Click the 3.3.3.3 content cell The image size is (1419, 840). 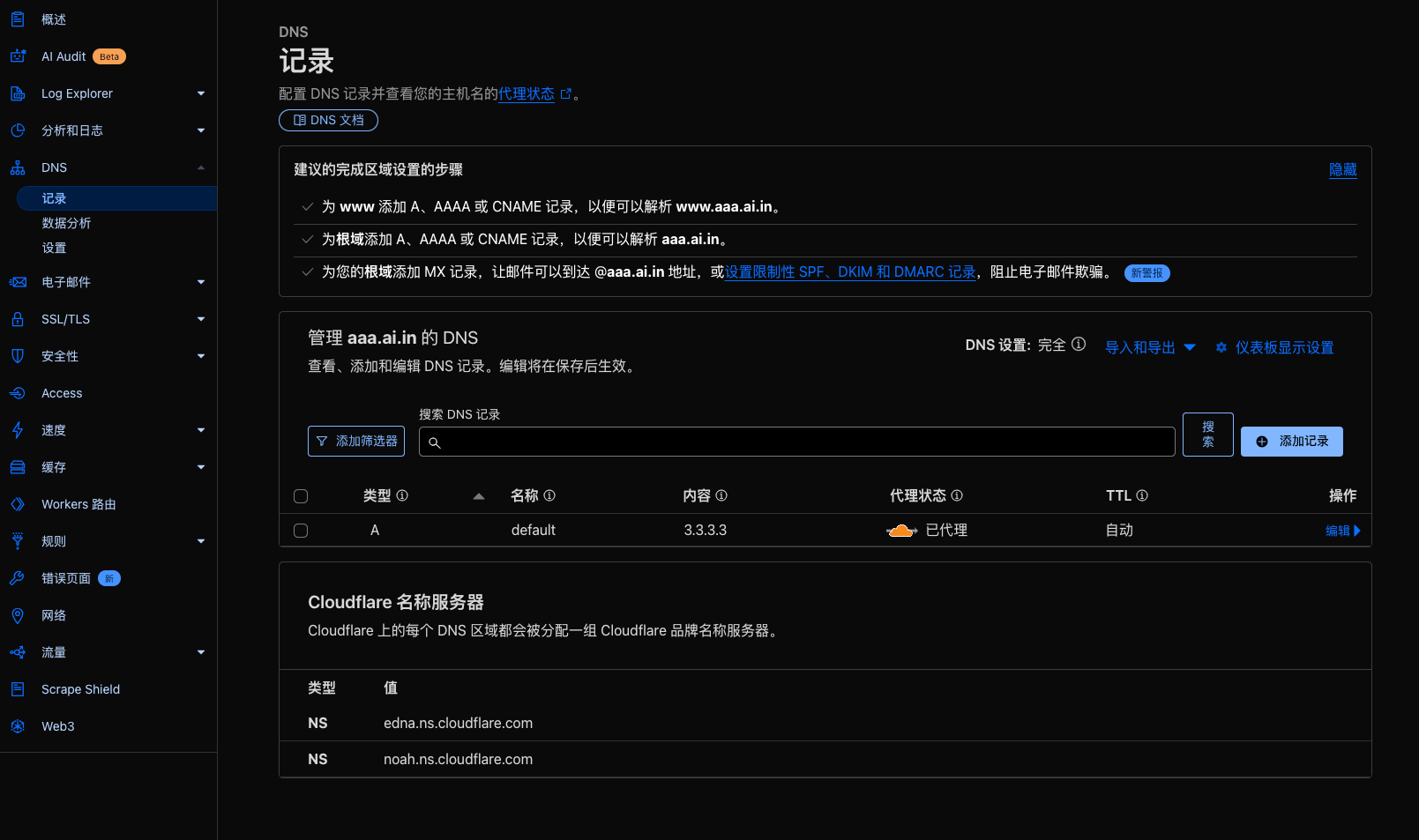(706, 531)
